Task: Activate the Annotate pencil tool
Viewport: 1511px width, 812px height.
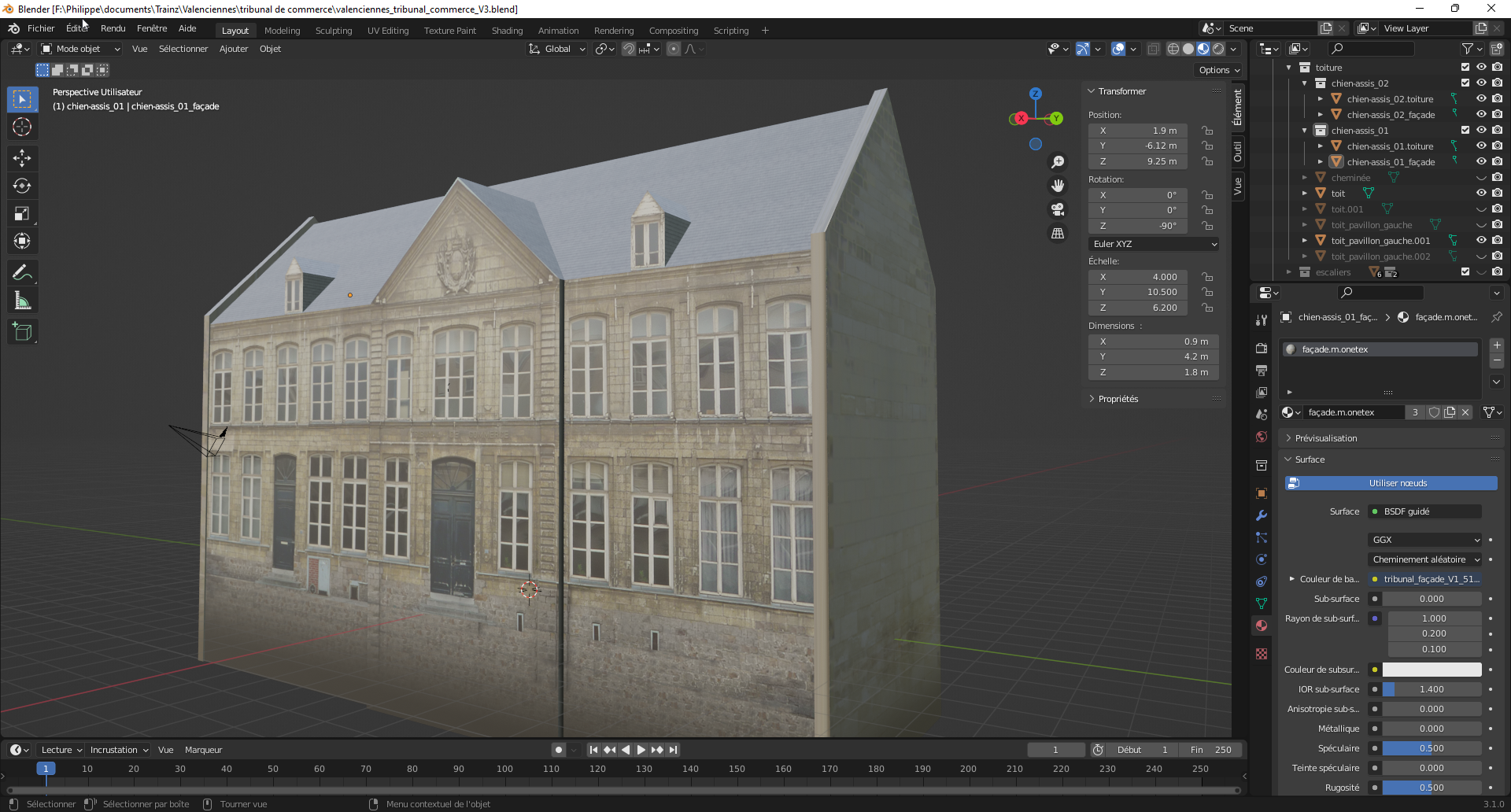Action: [22, 273]
